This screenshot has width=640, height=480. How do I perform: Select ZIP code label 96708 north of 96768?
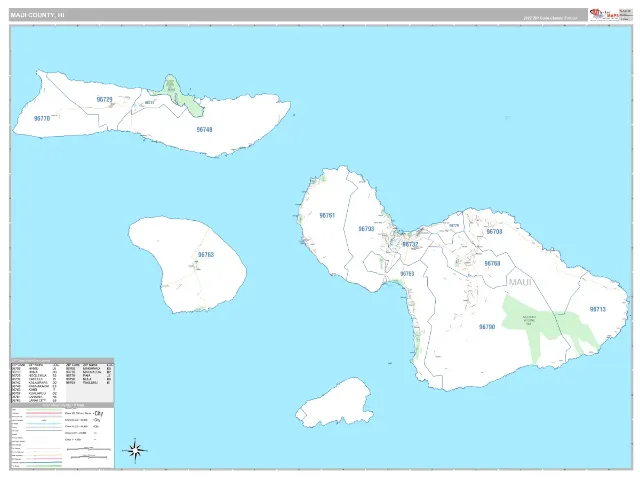point(494,232)
